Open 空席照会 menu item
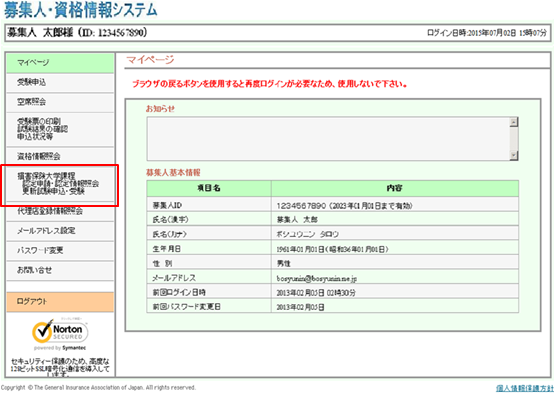The image size is (554, 393). [60, 102]
